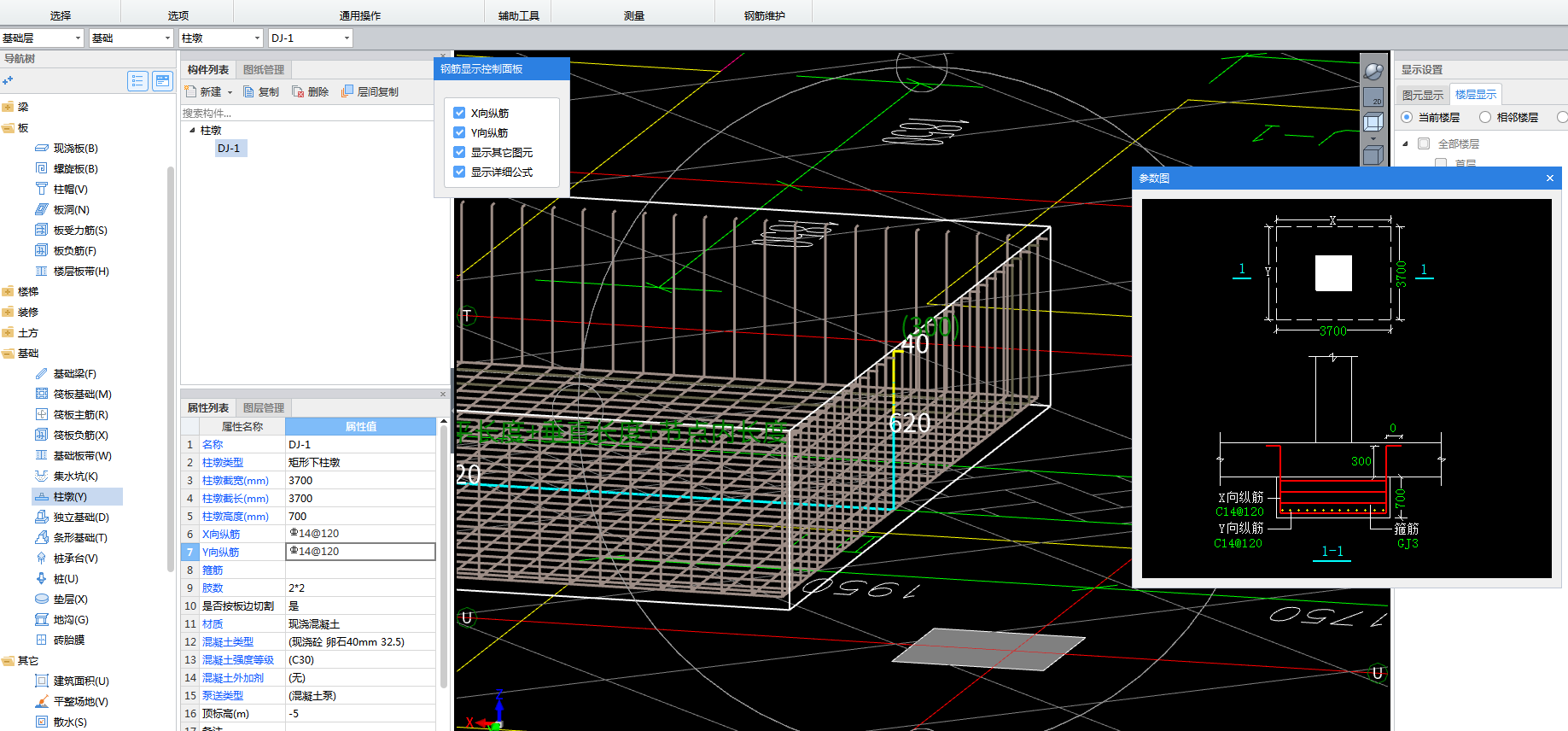Screen dimensions: 1568x731
Task: Select 平整场地(V) item
Action: click(x=72, y=702)
